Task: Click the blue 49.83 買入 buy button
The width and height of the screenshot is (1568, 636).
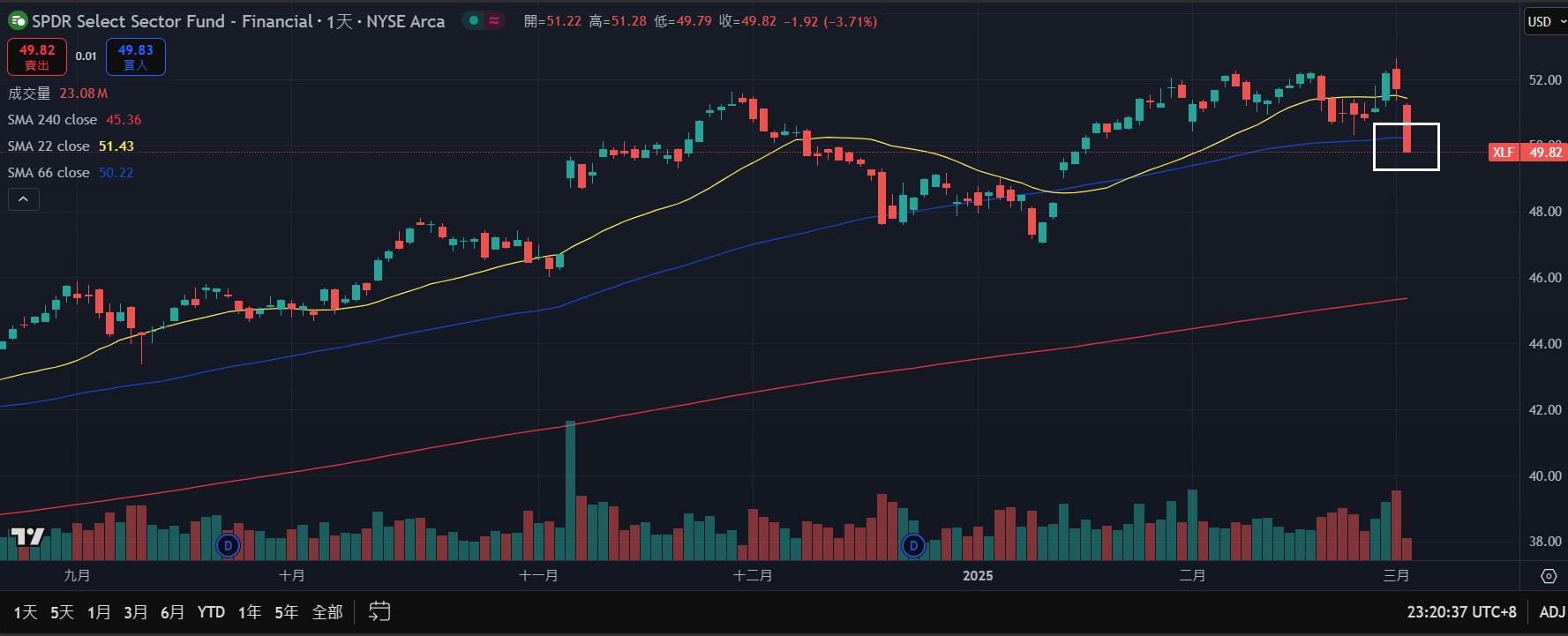Action: click(136, 57)
